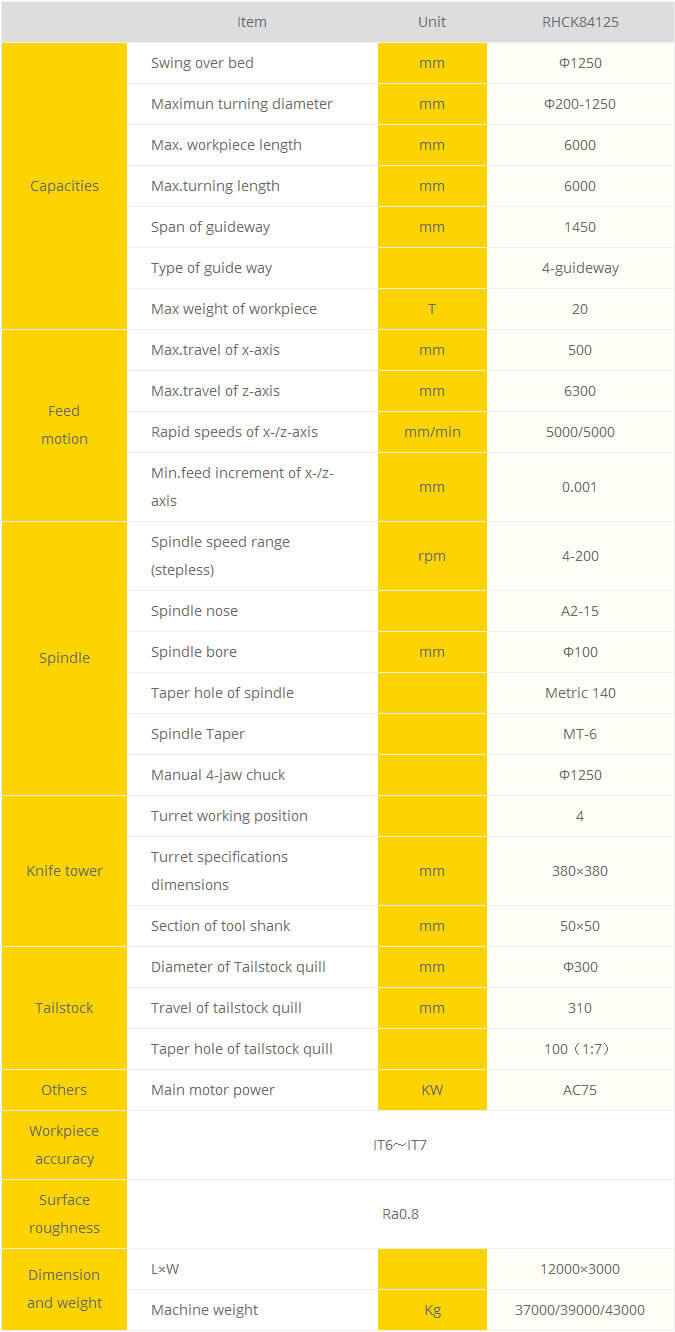Click the AC75 main motor power value

click(580, 1090)
